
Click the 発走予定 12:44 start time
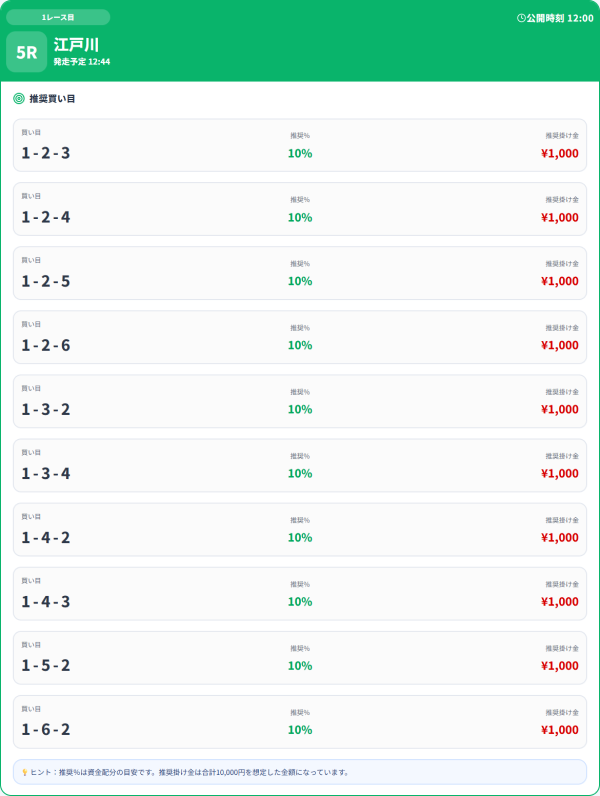82,62
